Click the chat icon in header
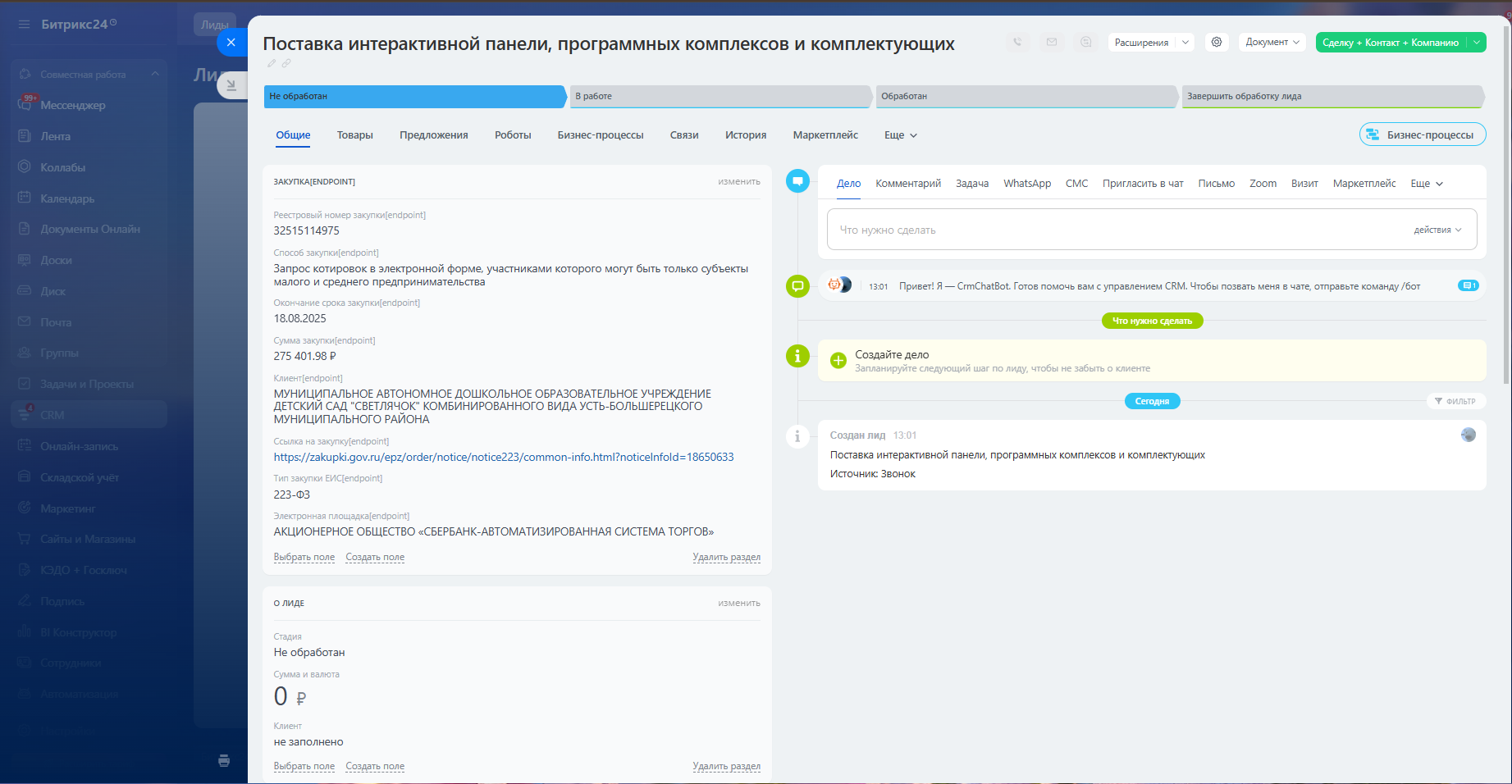Image resolution: width=1512 pixels, height=784 pixels. (x=1086, y=42)
